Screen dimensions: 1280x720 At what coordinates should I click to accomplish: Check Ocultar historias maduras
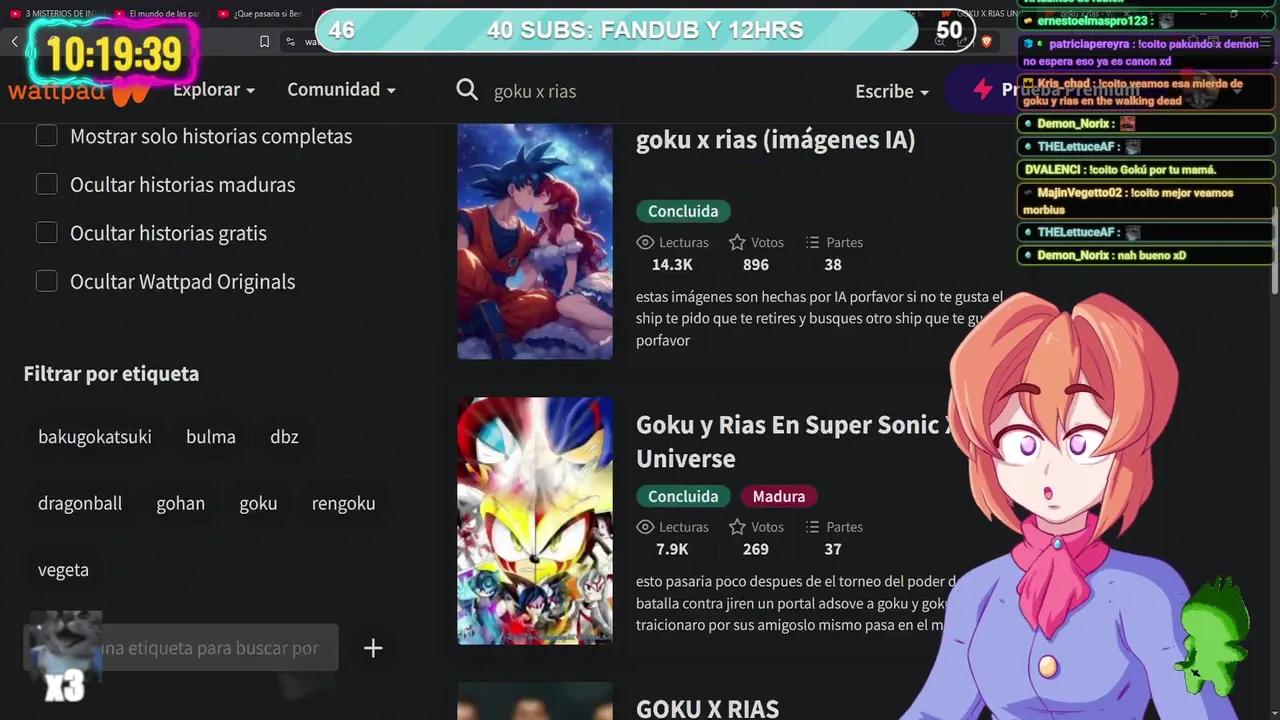(x=47, y=184)
